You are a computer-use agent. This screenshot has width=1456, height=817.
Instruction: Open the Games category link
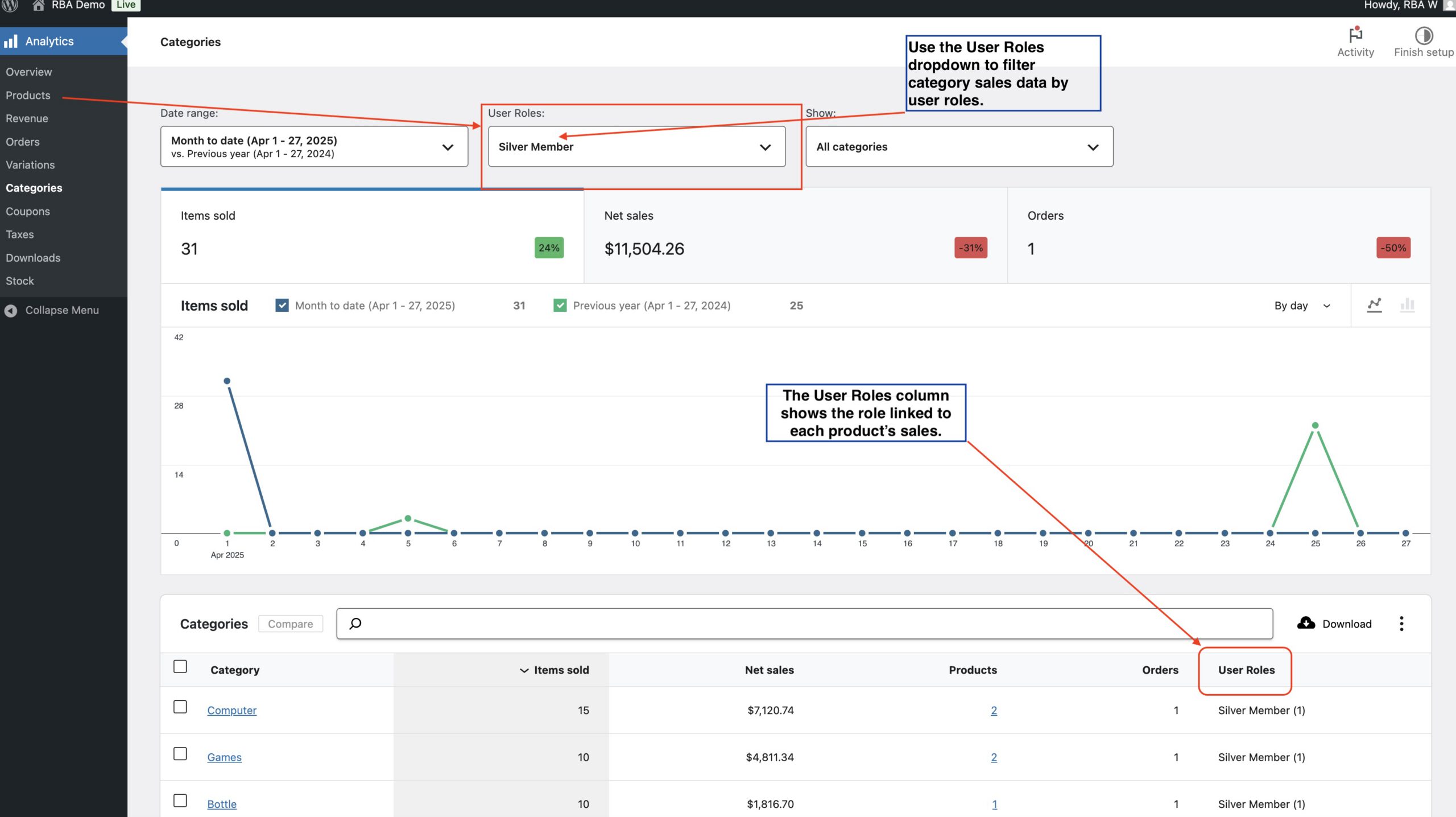click(x=224, y=757)
